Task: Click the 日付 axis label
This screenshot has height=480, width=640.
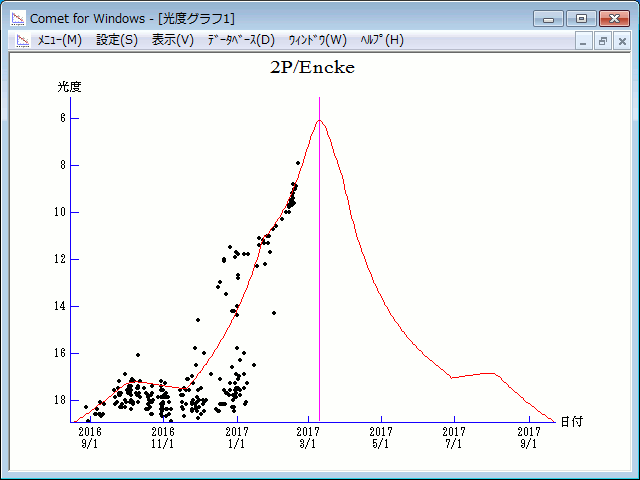Action: click(571, 422)
